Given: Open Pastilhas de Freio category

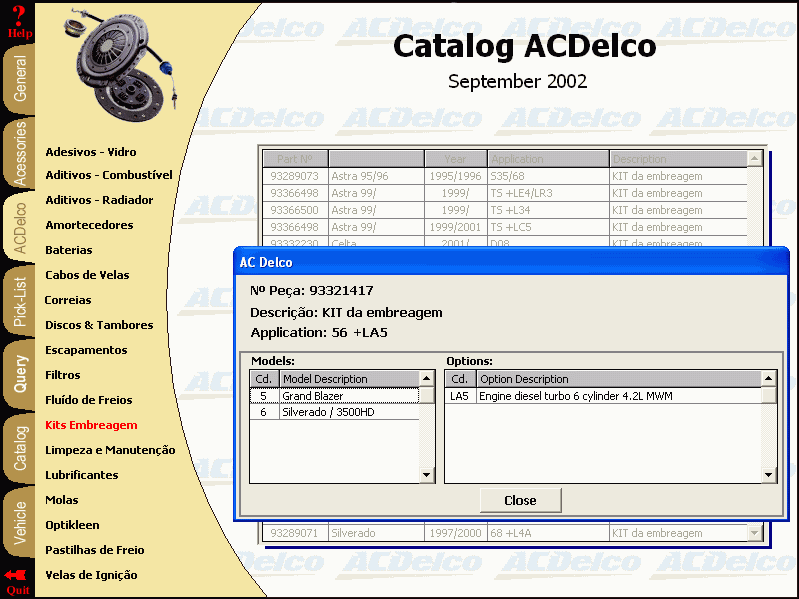Looking at the screenshot, I should [95, 549].
